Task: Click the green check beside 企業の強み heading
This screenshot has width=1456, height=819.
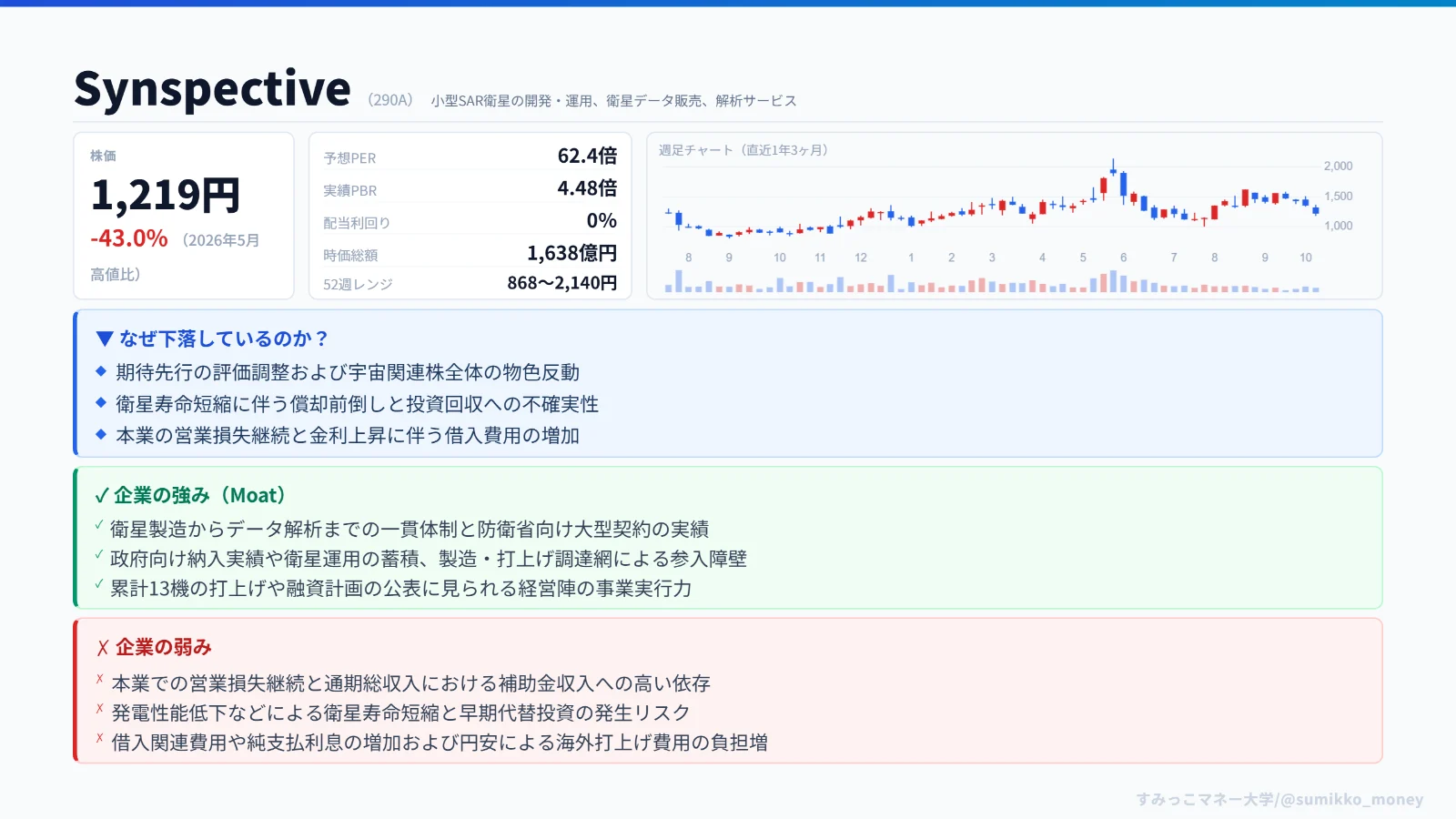Action: click(102, 496)
